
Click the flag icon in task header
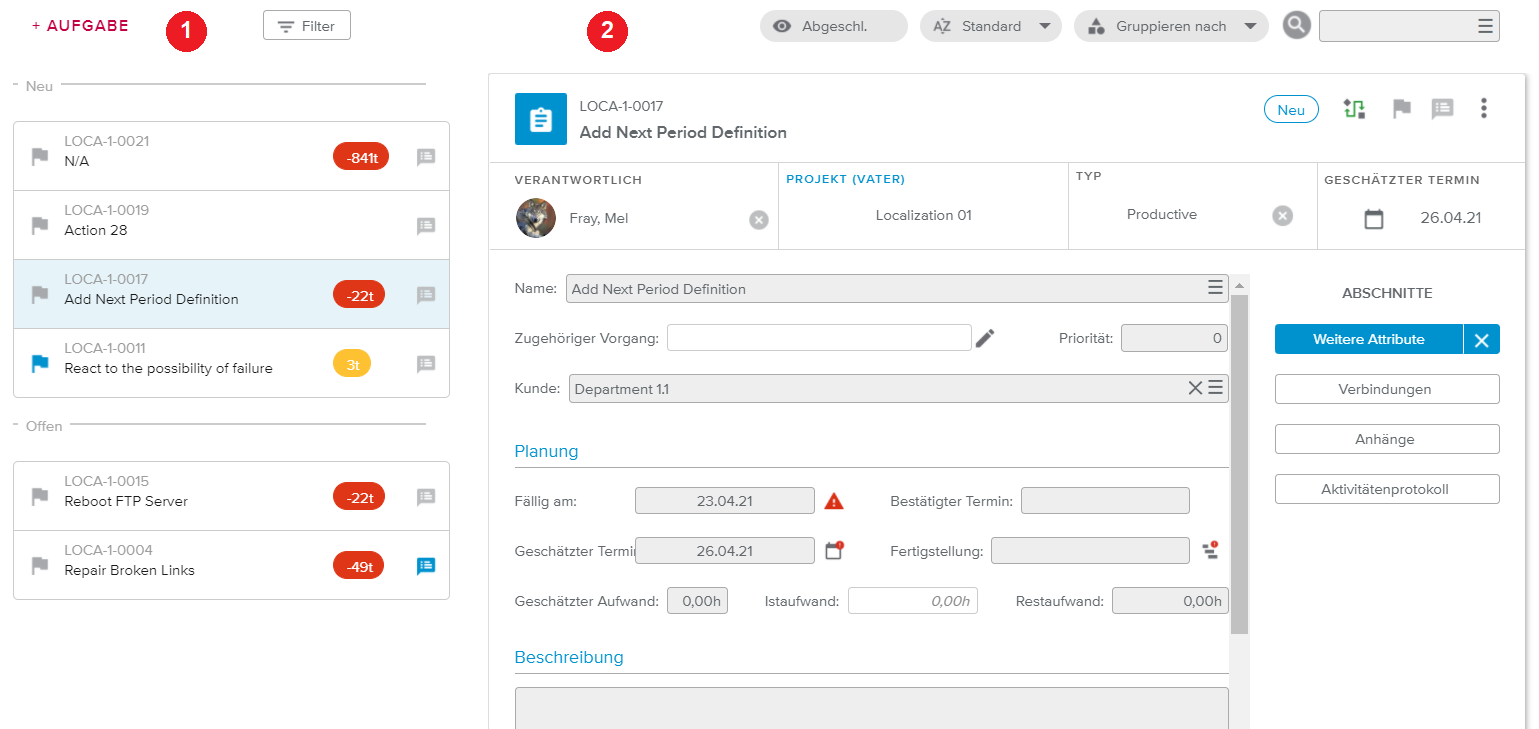pos(1402,109)
